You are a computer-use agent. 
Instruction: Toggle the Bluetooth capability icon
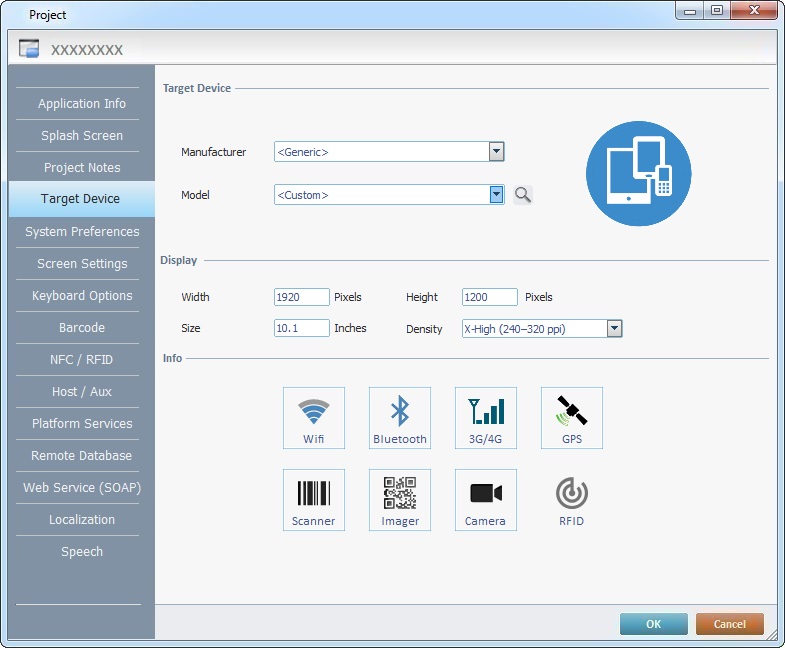[x=400, y=417]
